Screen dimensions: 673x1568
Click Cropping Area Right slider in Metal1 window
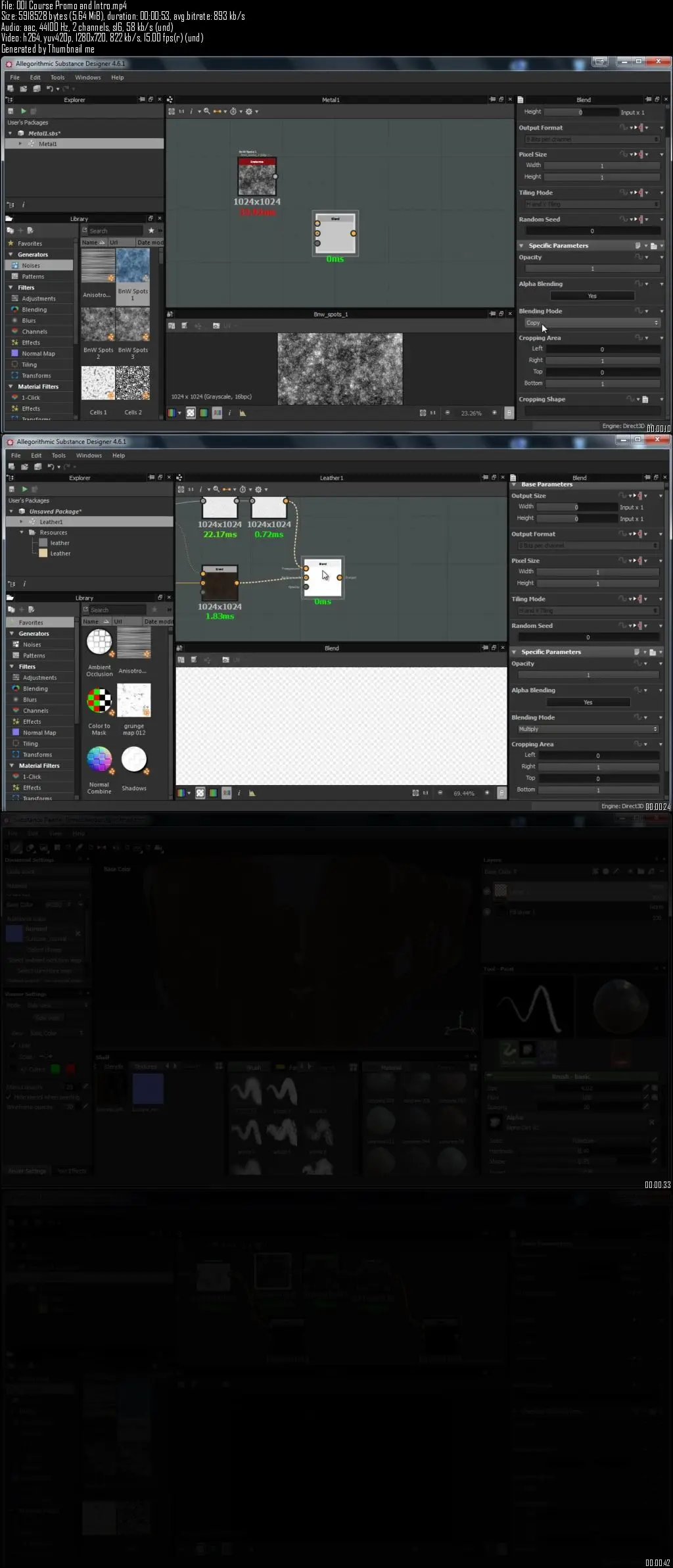(x=602, y=360)
